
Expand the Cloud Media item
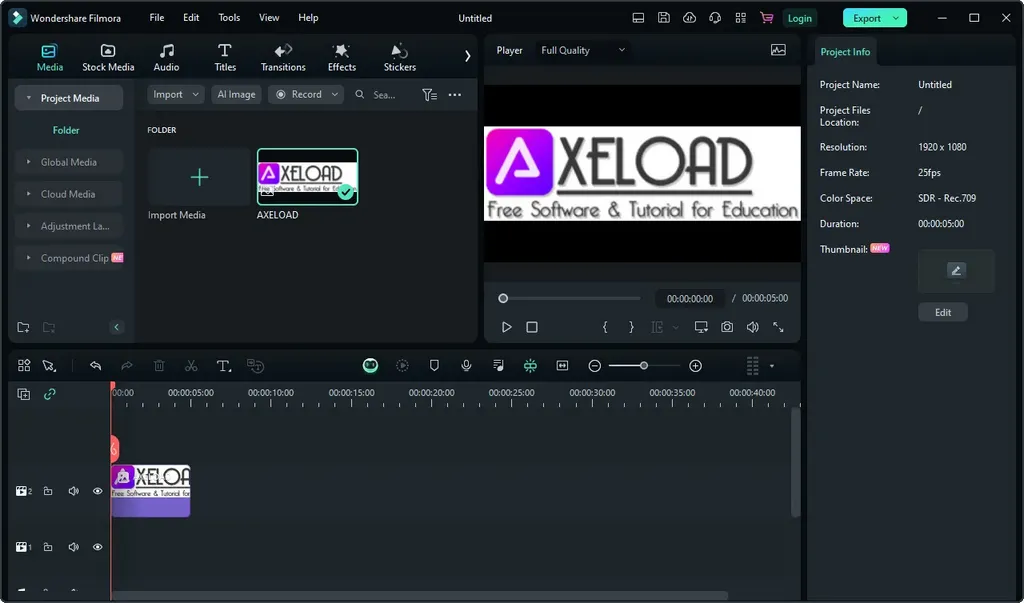click(29, 194)
